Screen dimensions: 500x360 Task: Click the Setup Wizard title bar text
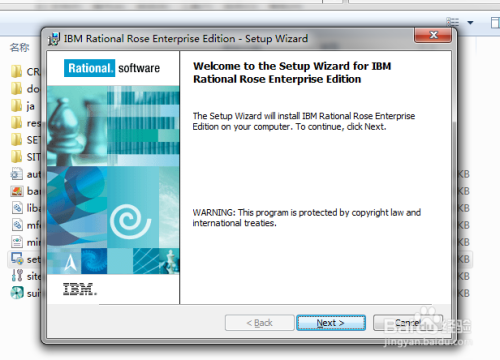coord(186,39)
